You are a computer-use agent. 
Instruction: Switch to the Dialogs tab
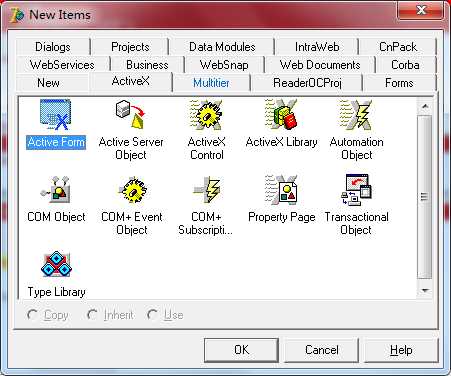[53, 47]
